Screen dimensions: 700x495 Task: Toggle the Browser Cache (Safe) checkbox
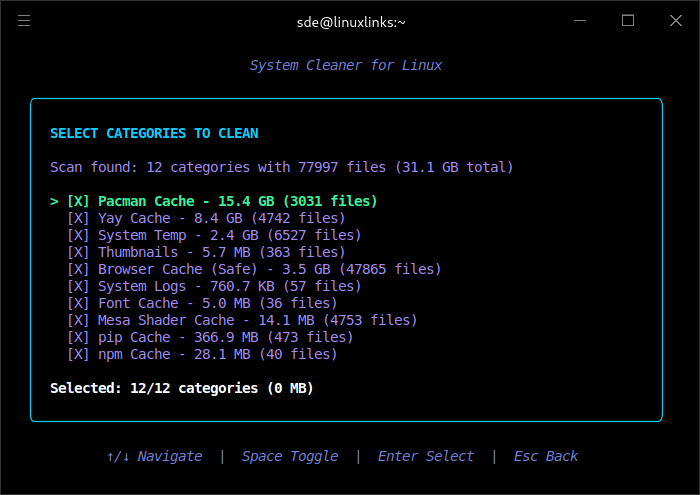[x=78, y=269]
